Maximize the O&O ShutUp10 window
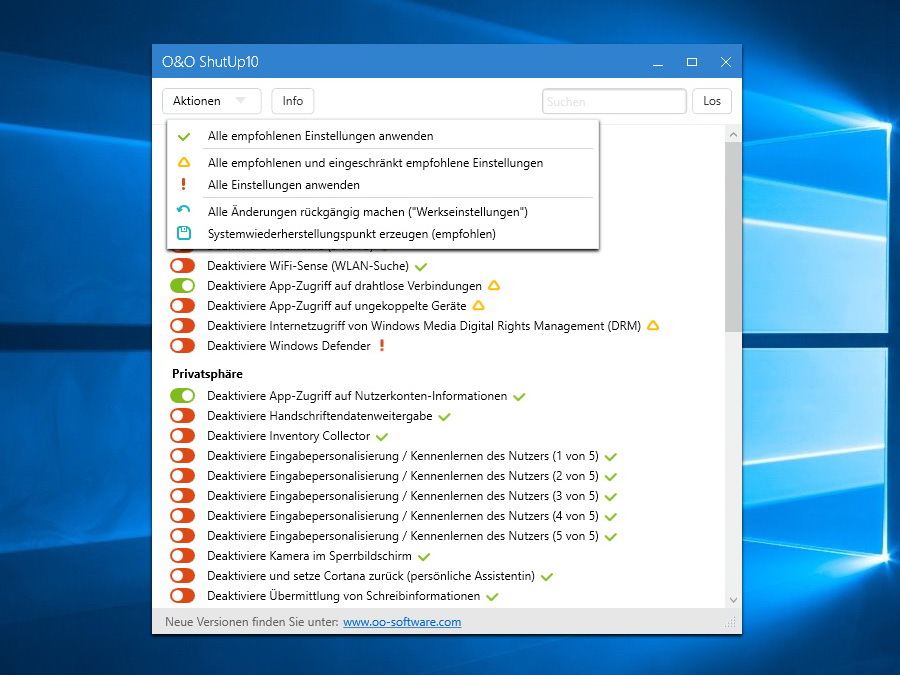This screenshot has width=900, height=675. click(692, 62)
